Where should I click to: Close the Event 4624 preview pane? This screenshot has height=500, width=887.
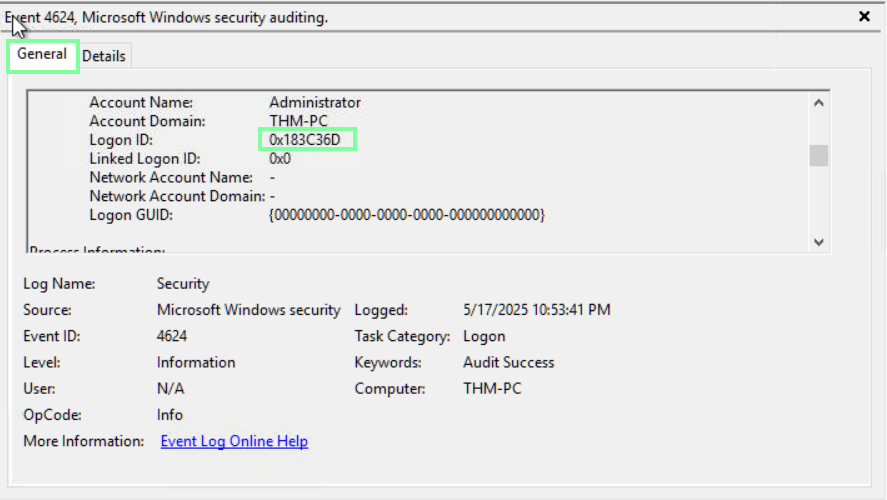864,16
